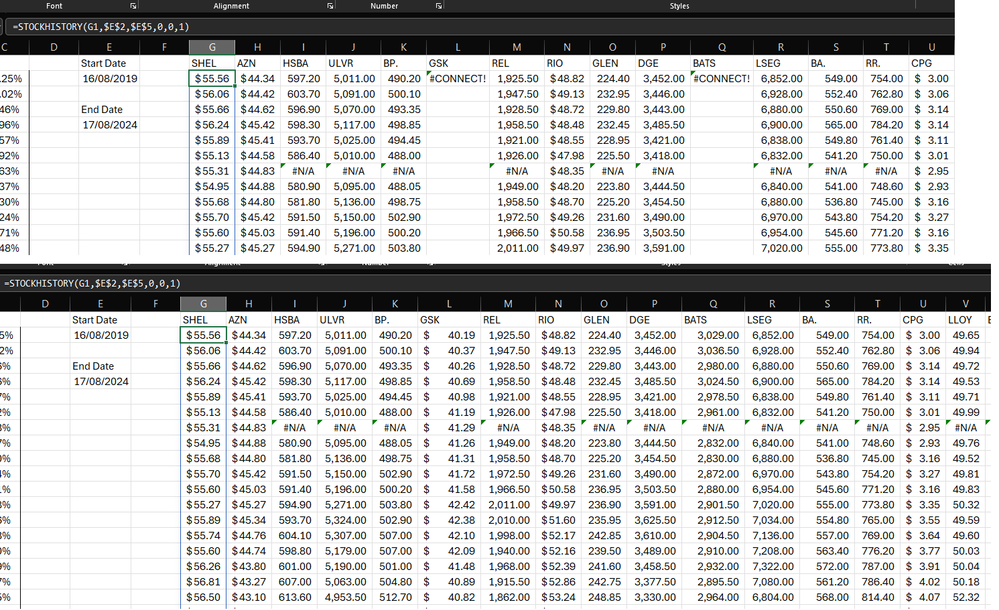Select the #CONNECT! error cell under BATS

(722, 78)
